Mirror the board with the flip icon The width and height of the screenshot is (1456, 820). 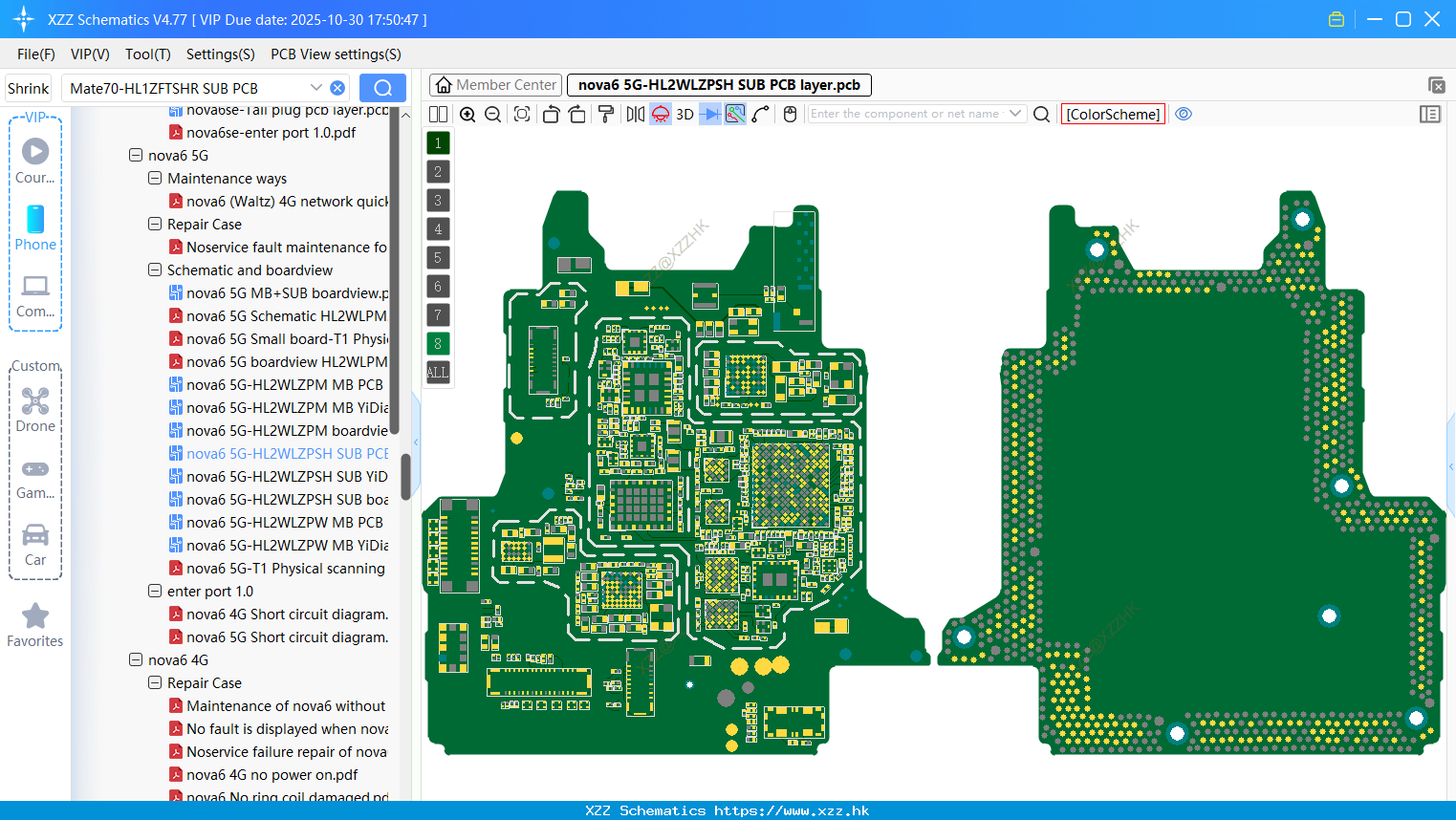635,114
